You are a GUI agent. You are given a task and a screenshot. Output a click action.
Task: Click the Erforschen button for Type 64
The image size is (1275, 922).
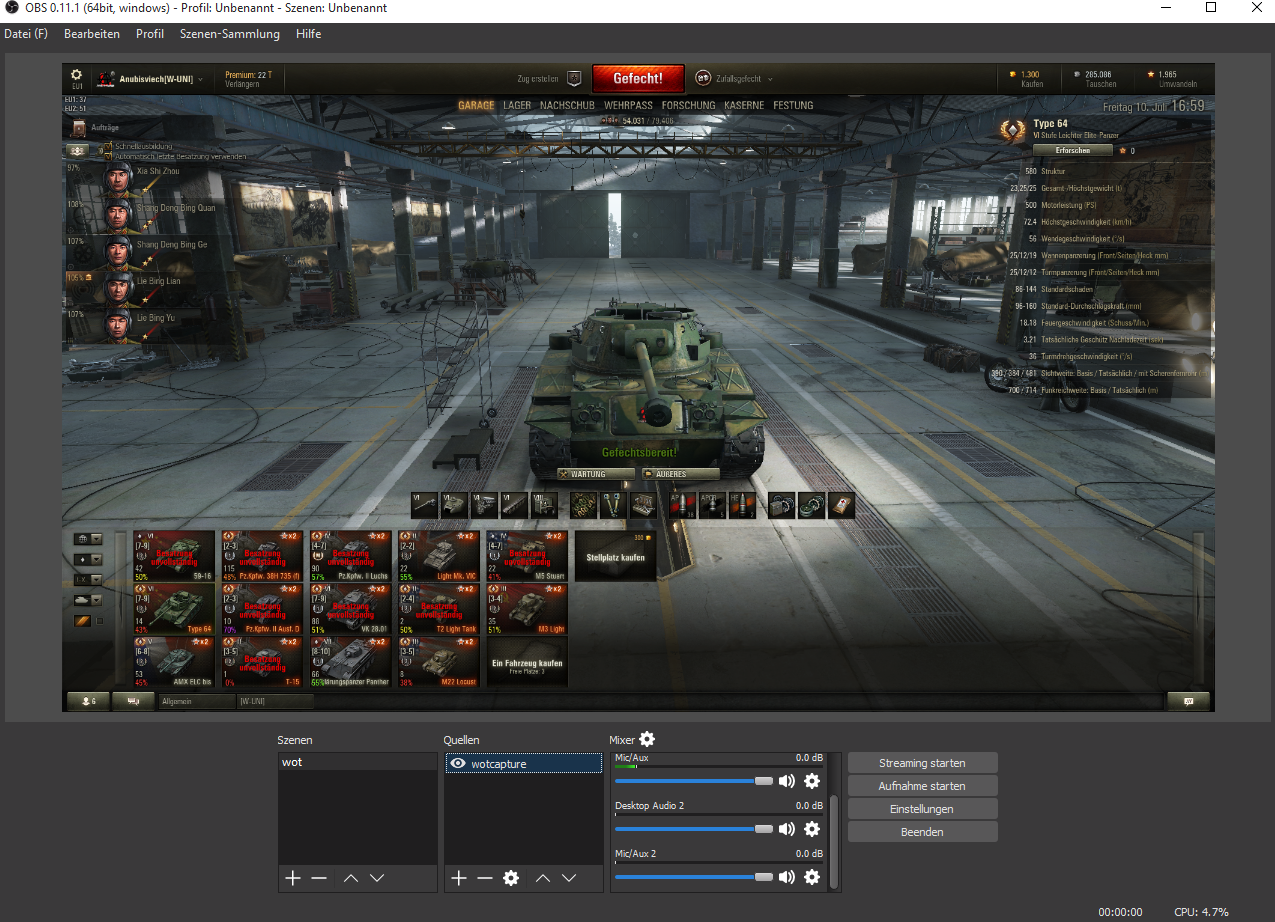coord(1072,151)
